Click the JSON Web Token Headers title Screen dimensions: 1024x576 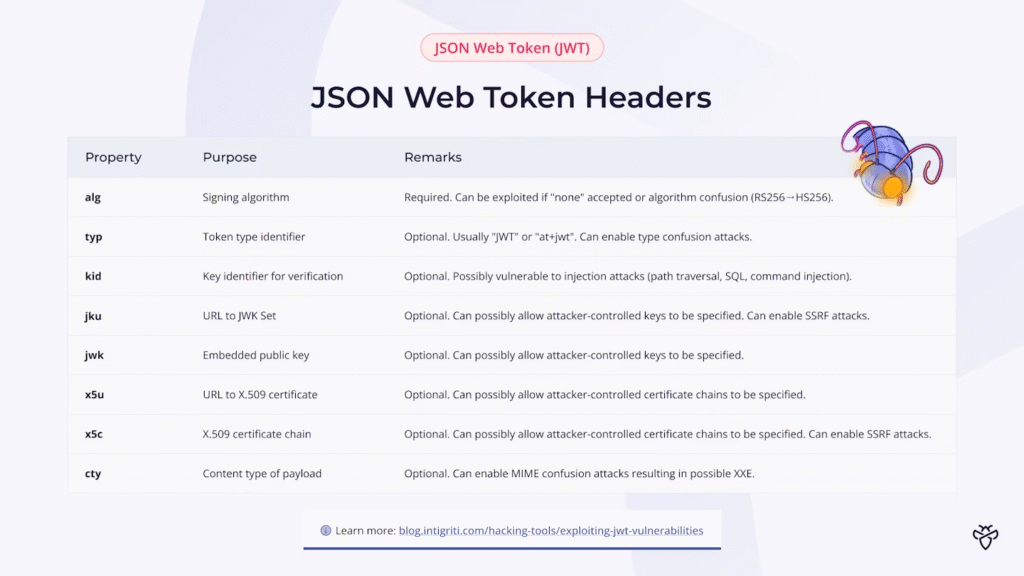511,97
